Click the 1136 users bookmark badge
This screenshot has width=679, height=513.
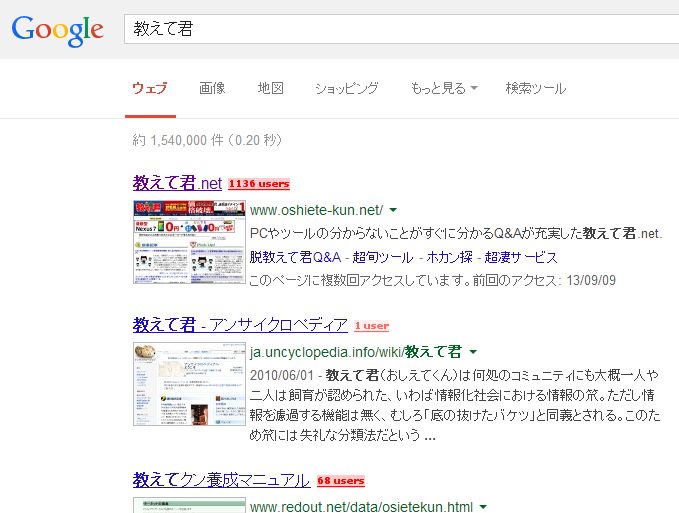click(x=259, y=184)
